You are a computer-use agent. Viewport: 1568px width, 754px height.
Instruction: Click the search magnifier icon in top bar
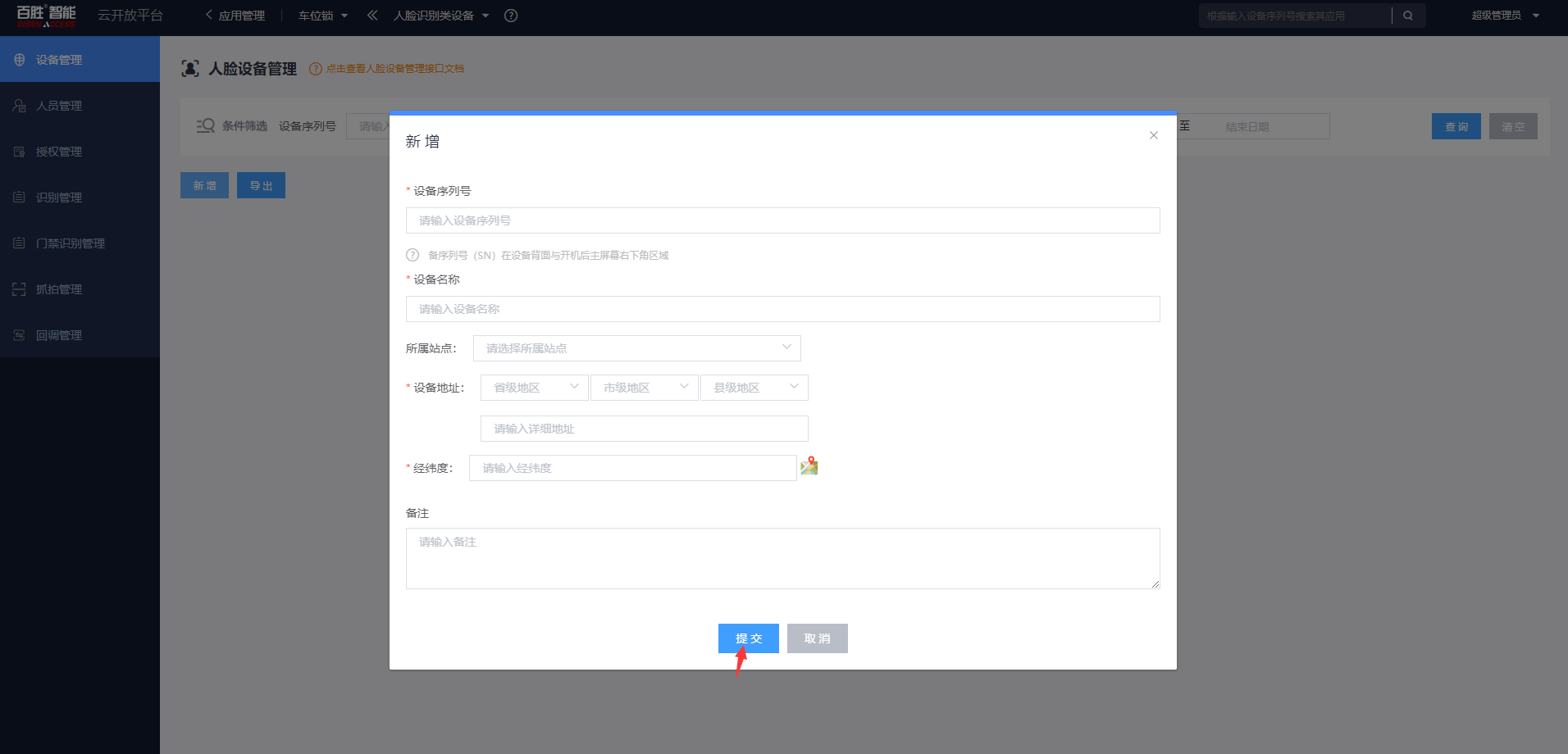pos(1408,16)
